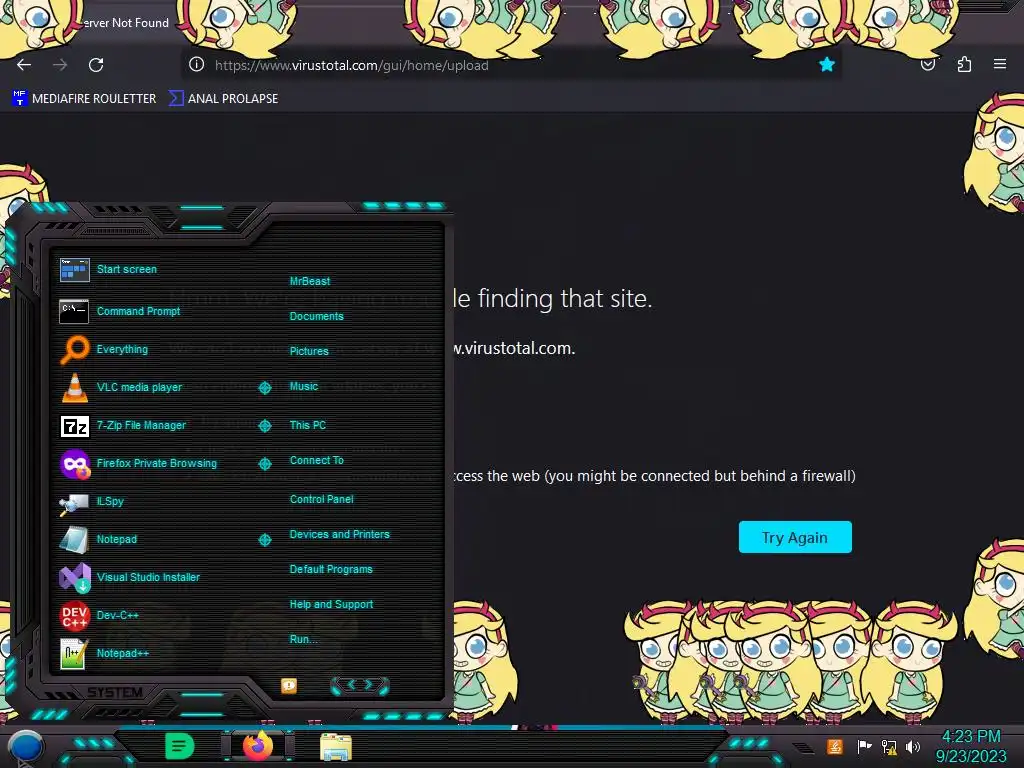Open Pictures in the start menu
The height and width of the screenshot is (768, 1024).
click(309, 351)
